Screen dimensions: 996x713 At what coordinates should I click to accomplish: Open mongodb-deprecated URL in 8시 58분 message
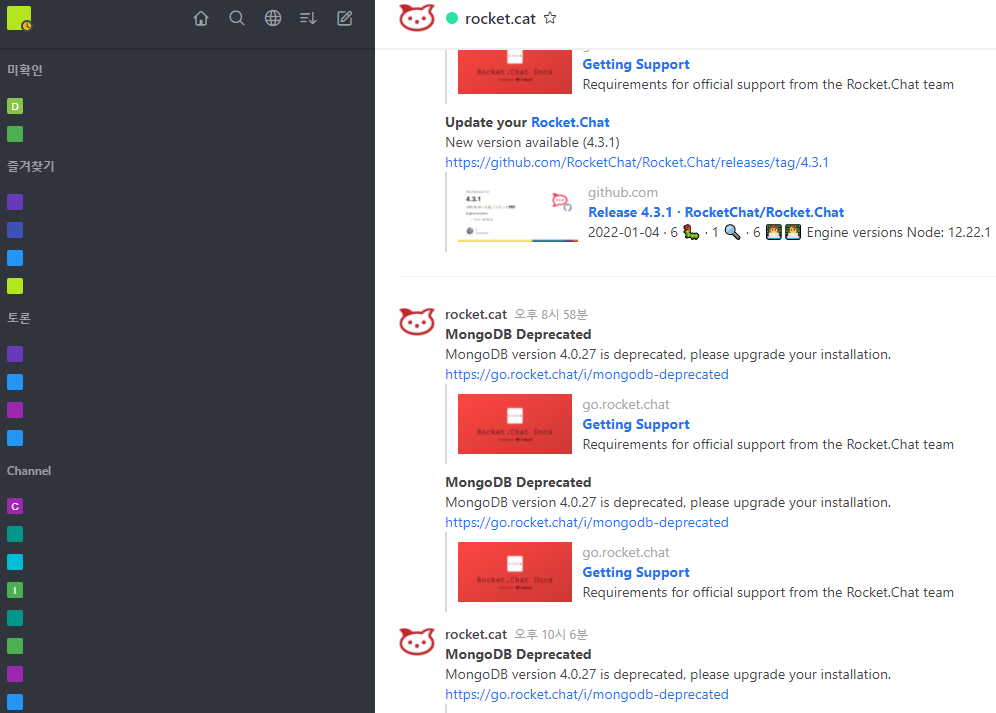[x=587, y=374]
